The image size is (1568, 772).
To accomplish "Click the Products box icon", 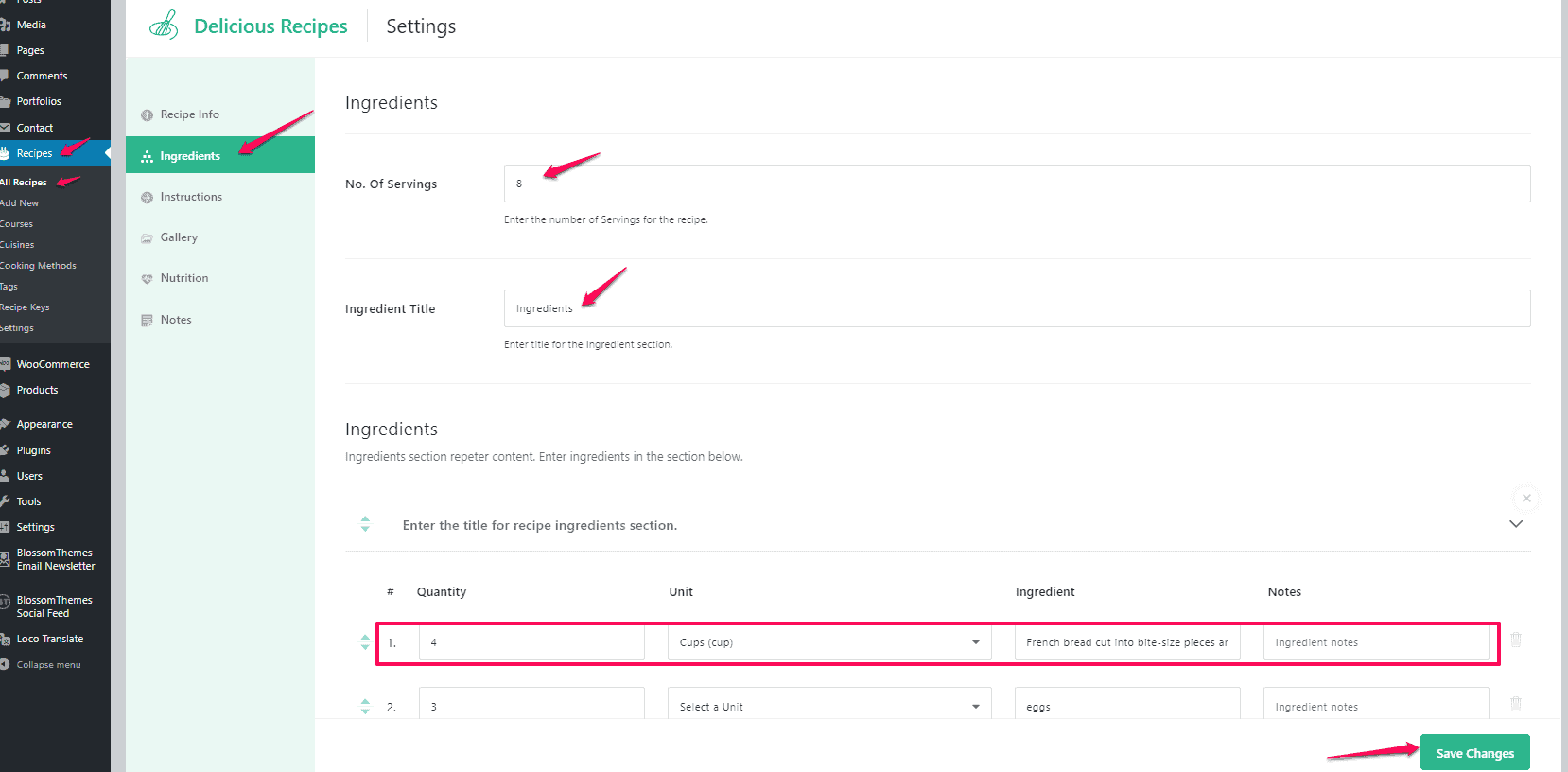I will click(x=5, y=390).
